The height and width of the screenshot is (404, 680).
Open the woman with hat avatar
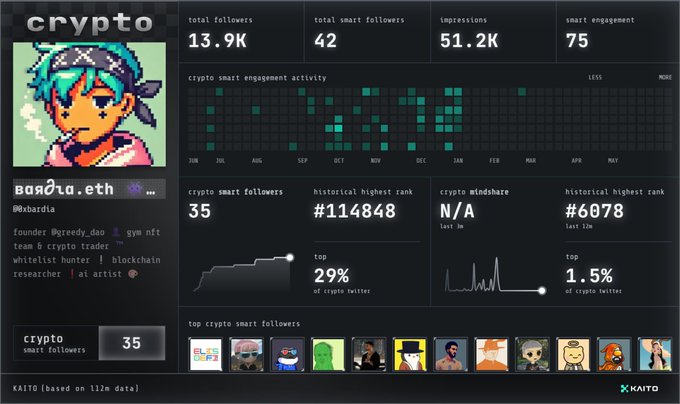click(x=655, y=355)
